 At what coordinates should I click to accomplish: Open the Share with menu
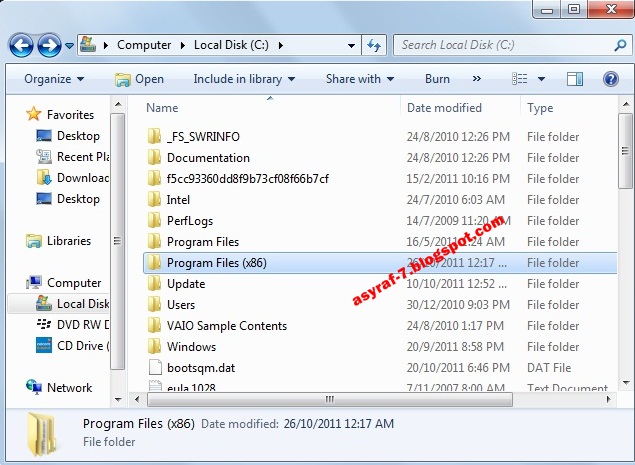point(360,79)
